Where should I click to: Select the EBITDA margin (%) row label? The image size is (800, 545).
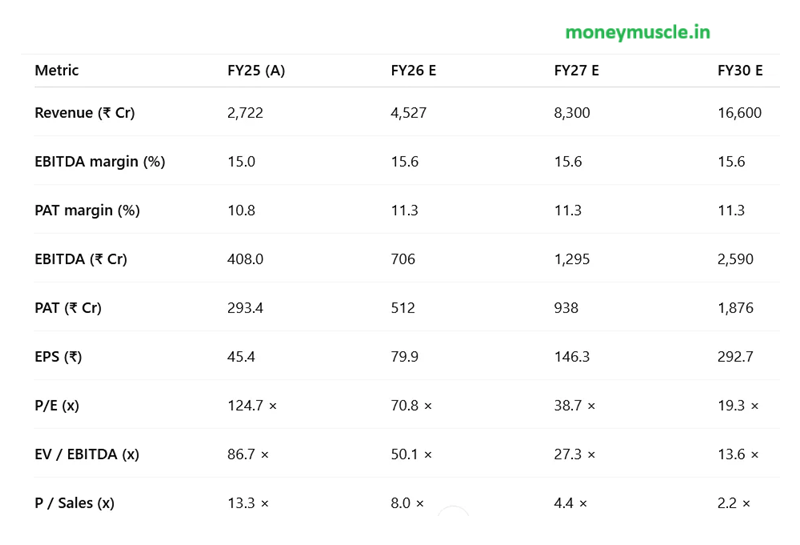click(100, 162)
